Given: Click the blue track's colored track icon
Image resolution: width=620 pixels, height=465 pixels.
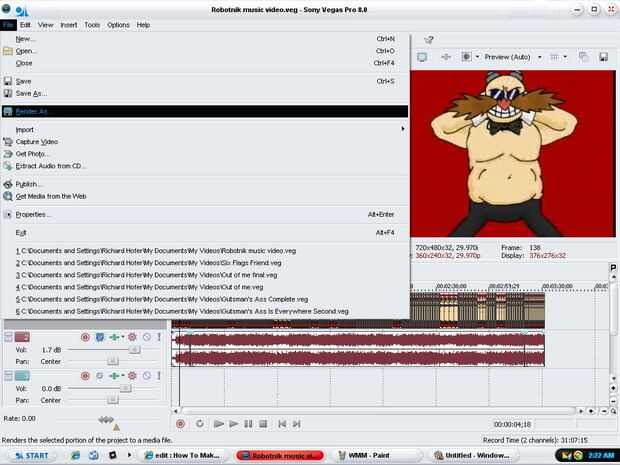Looking at the screenshot, I should 22,376.
